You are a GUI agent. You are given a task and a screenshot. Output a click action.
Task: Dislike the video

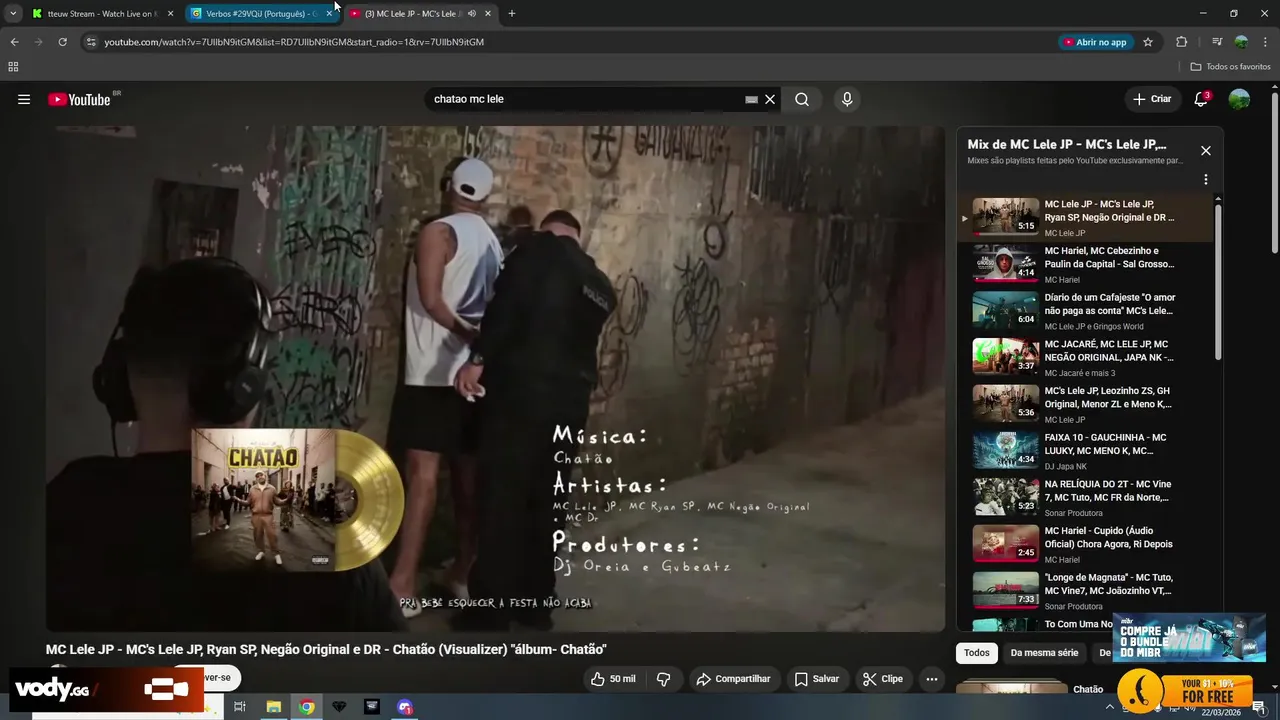[663, 679]
